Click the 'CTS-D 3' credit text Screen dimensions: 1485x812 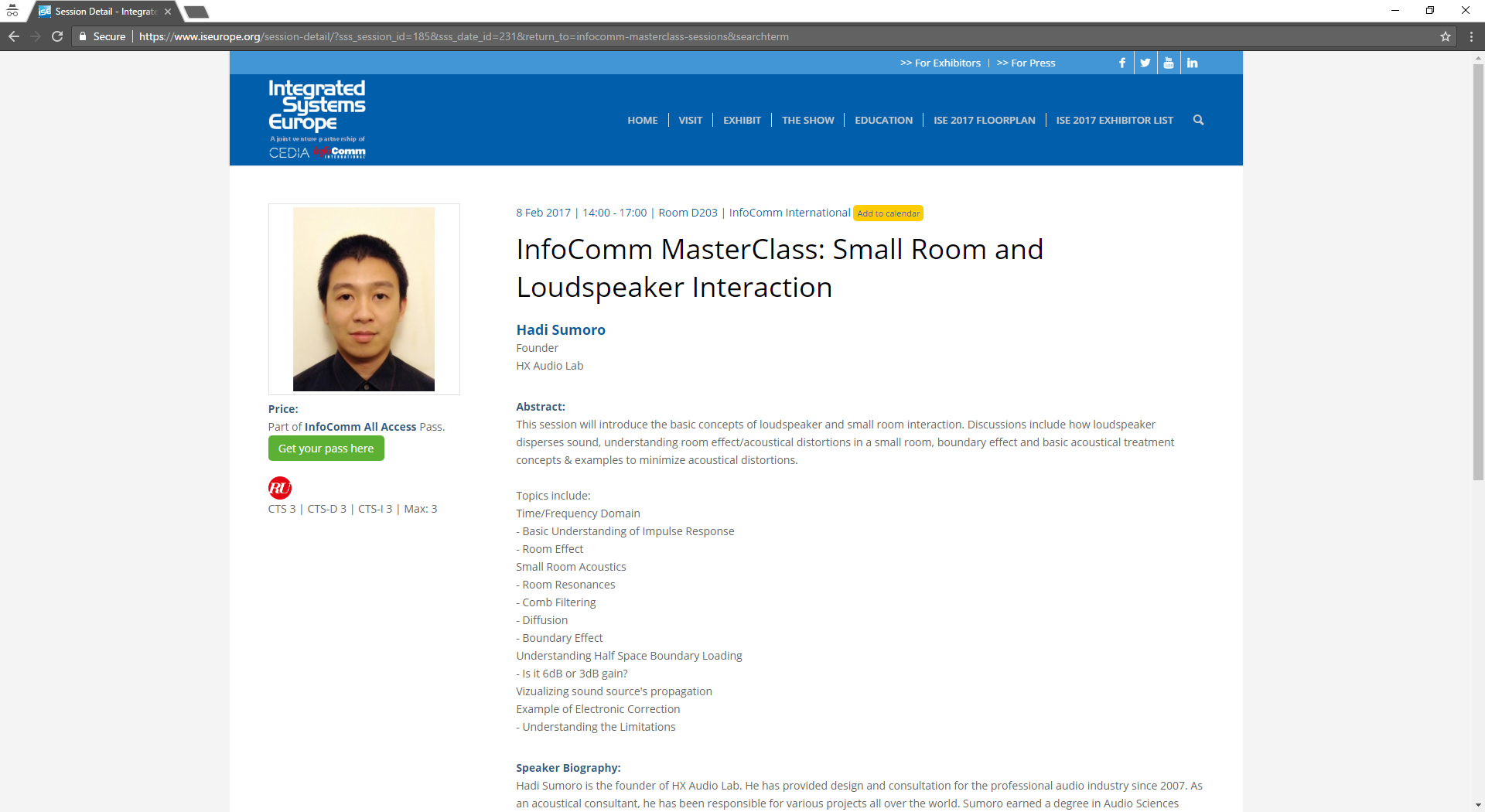(x=327, y=509)
